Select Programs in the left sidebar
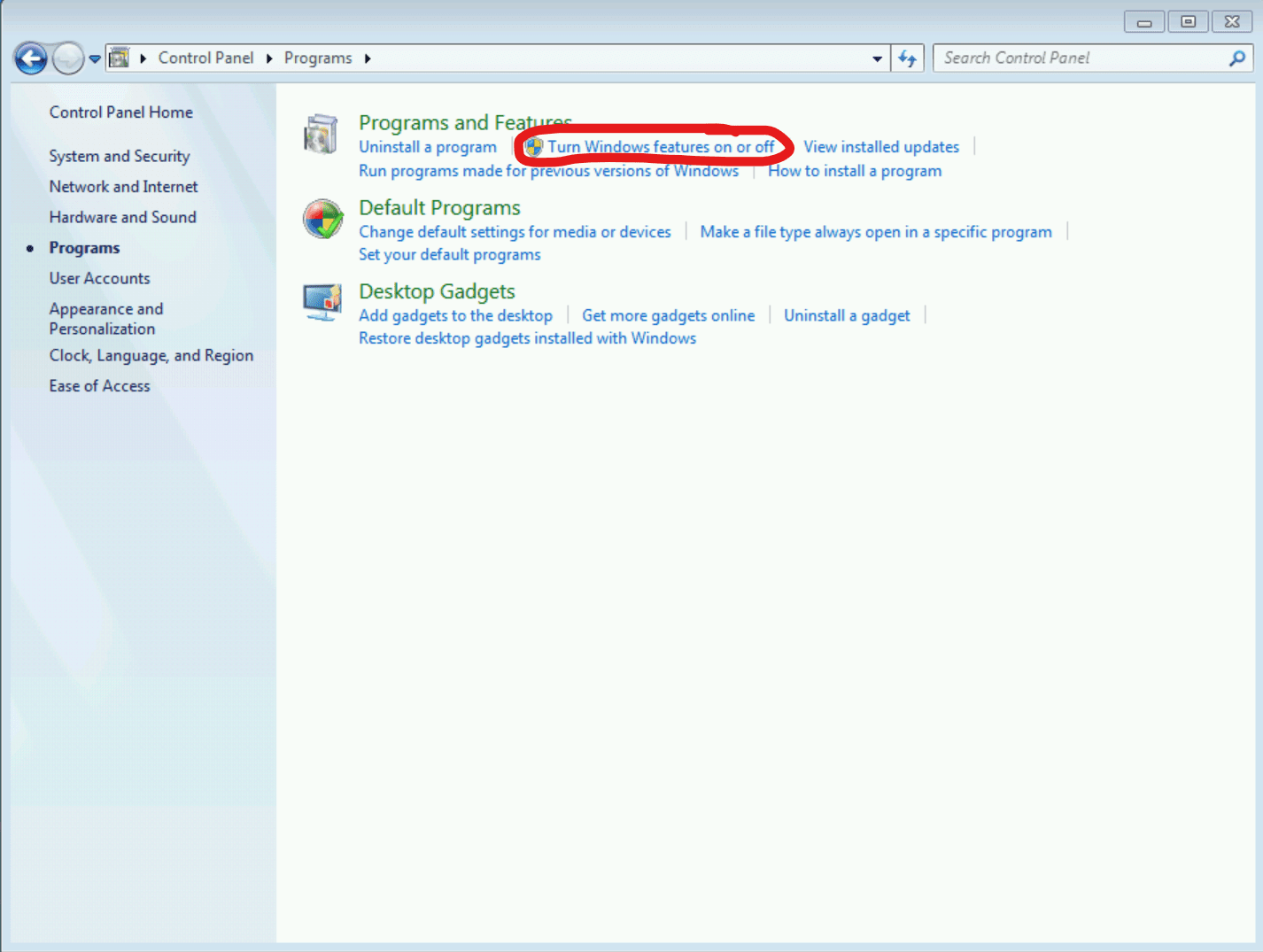Screen dimensions: 1263x952 tap(84, 248)
